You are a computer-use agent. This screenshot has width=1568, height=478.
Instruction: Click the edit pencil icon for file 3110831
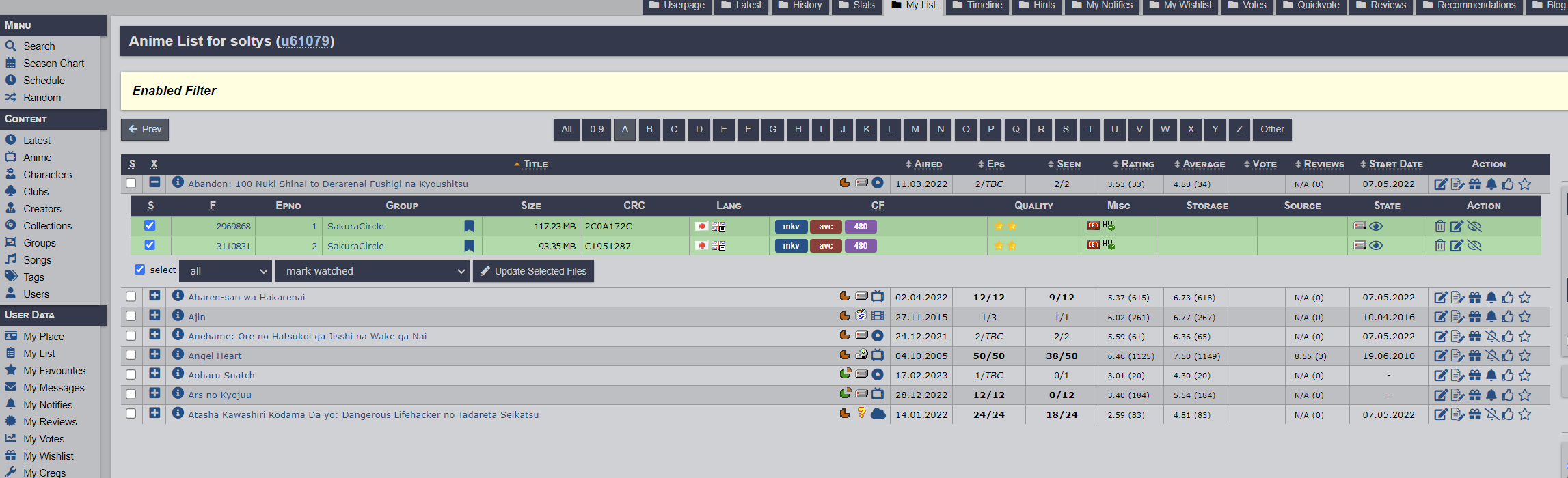(1457, 246)
